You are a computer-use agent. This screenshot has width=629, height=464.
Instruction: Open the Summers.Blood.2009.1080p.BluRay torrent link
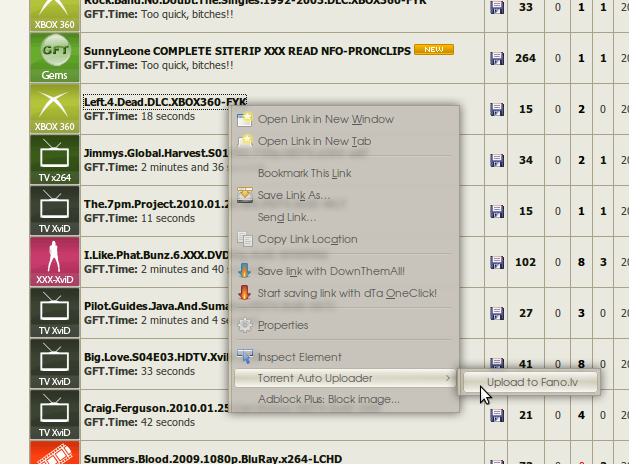click(213, 459)
